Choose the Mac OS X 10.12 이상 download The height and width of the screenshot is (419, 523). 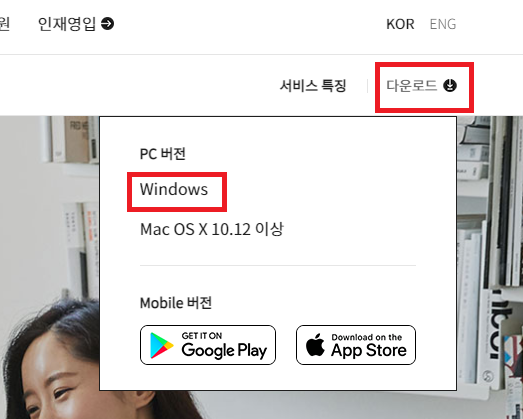(212, 229)
